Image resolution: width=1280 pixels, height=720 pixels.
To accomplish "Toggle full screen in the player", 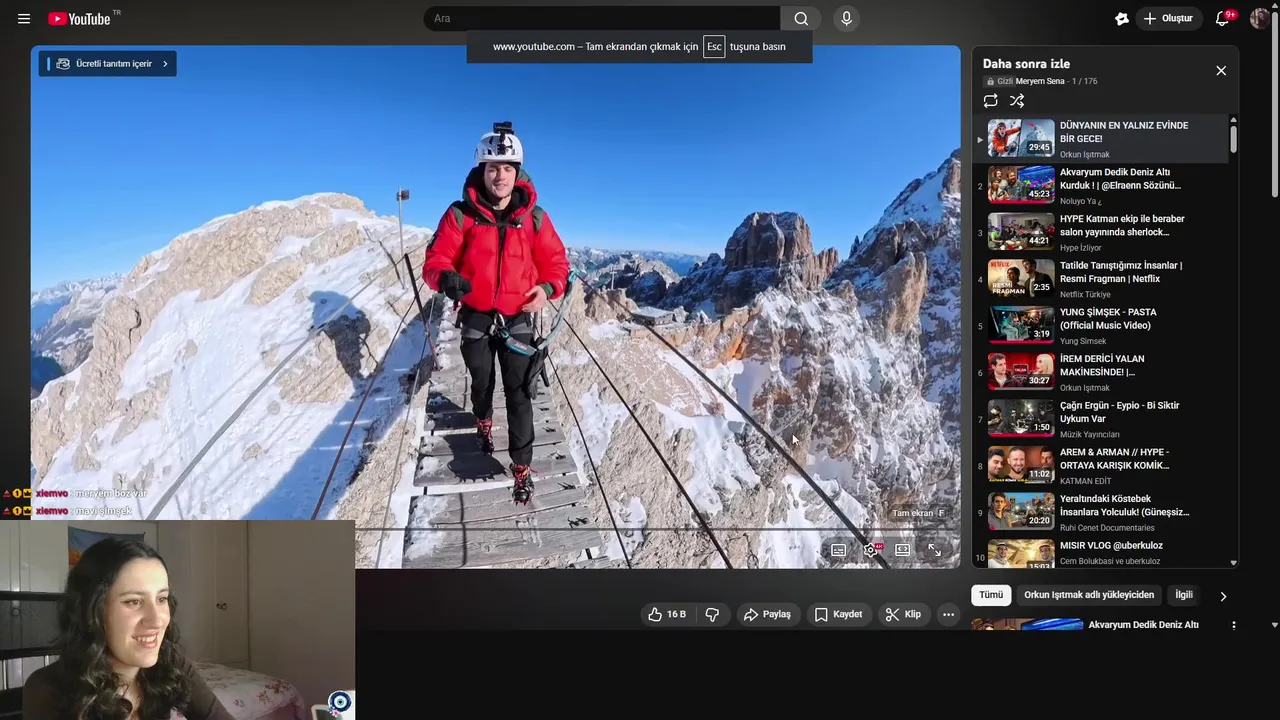I will pyautogui.click(x=934, y=550).
